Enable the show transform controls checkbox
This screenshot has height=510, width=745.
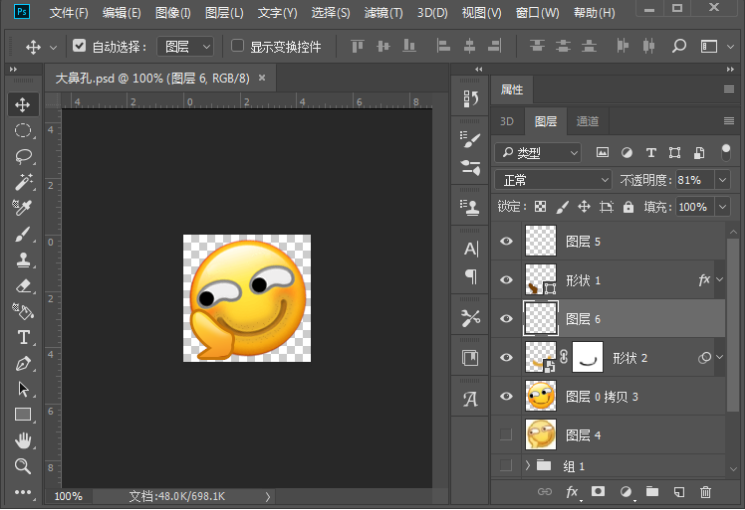(x=237, y=47)
